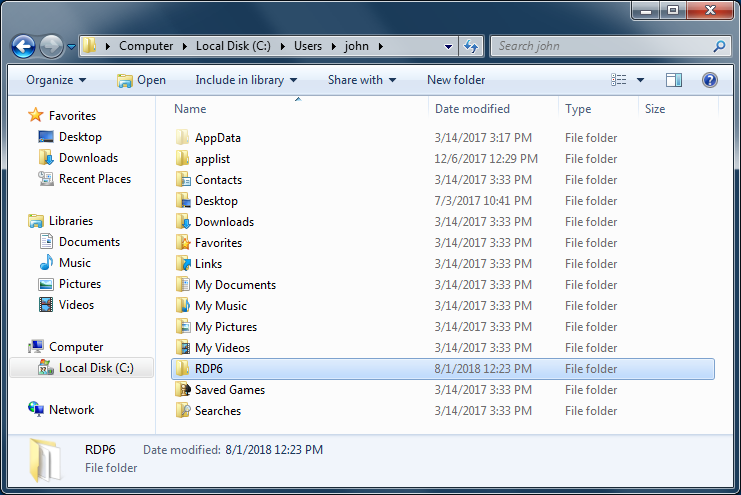The image size is (741, 495).
Task: Click the search magnifier icon
Action: pyautogui.click(x=718, y=46)
